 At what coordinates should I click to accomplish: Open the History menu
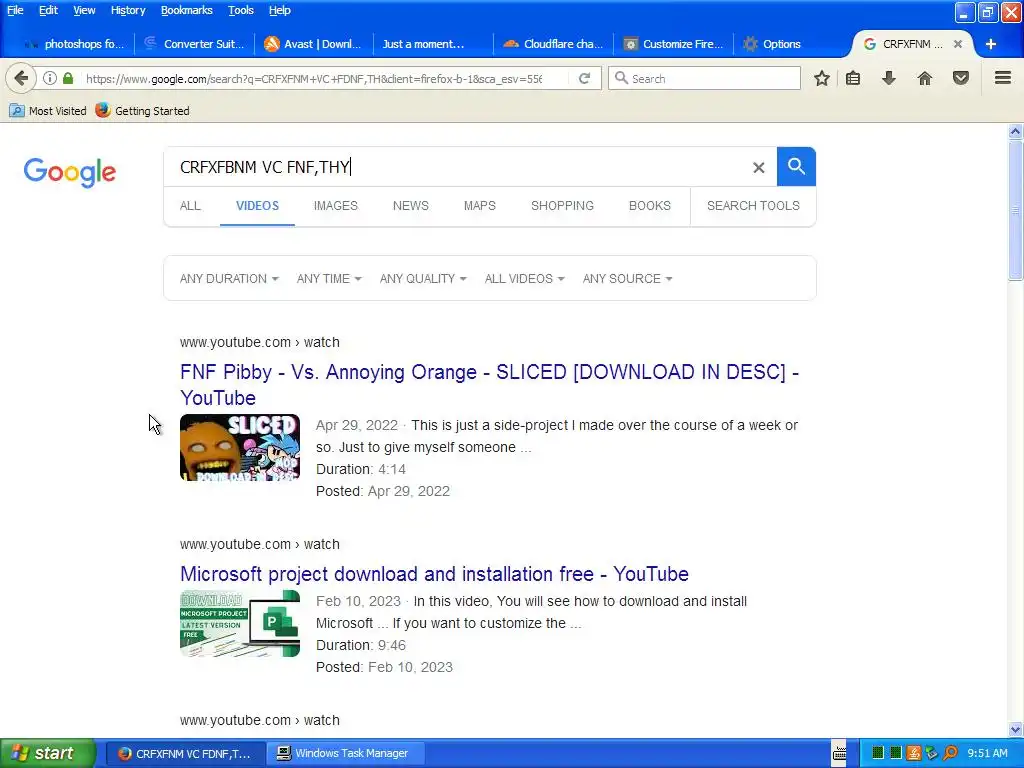click(128, 10)
